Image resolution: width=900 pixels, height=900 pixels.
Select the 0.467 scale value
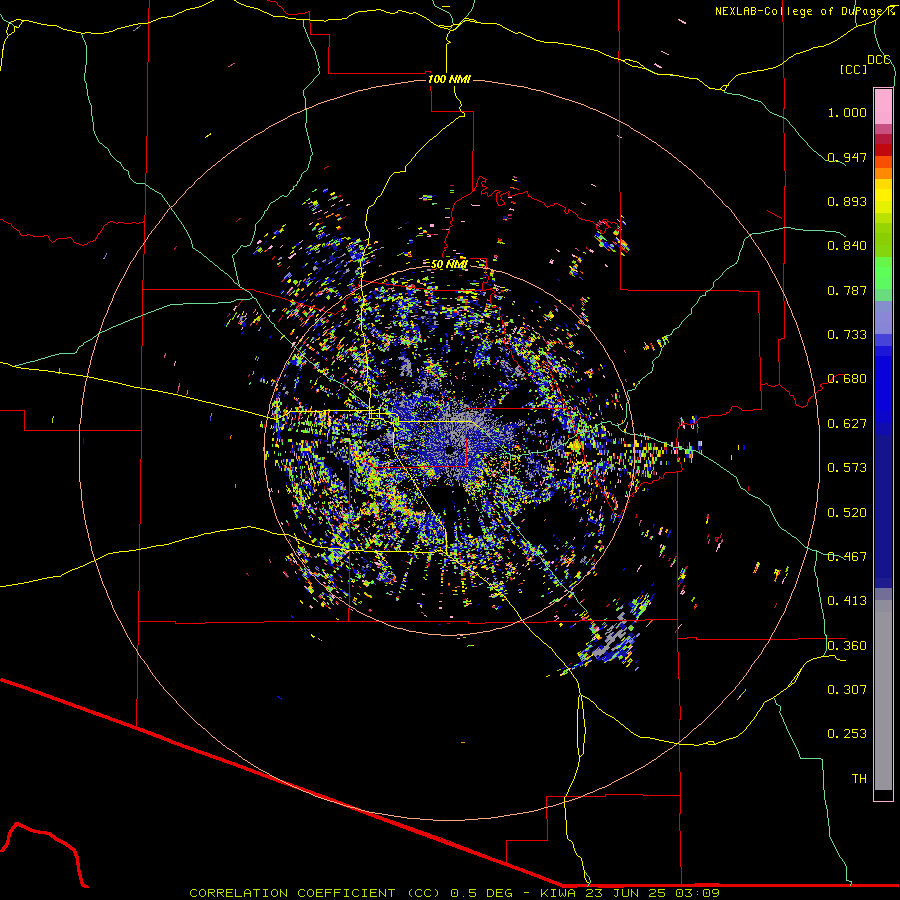click(x=847, y=557)
